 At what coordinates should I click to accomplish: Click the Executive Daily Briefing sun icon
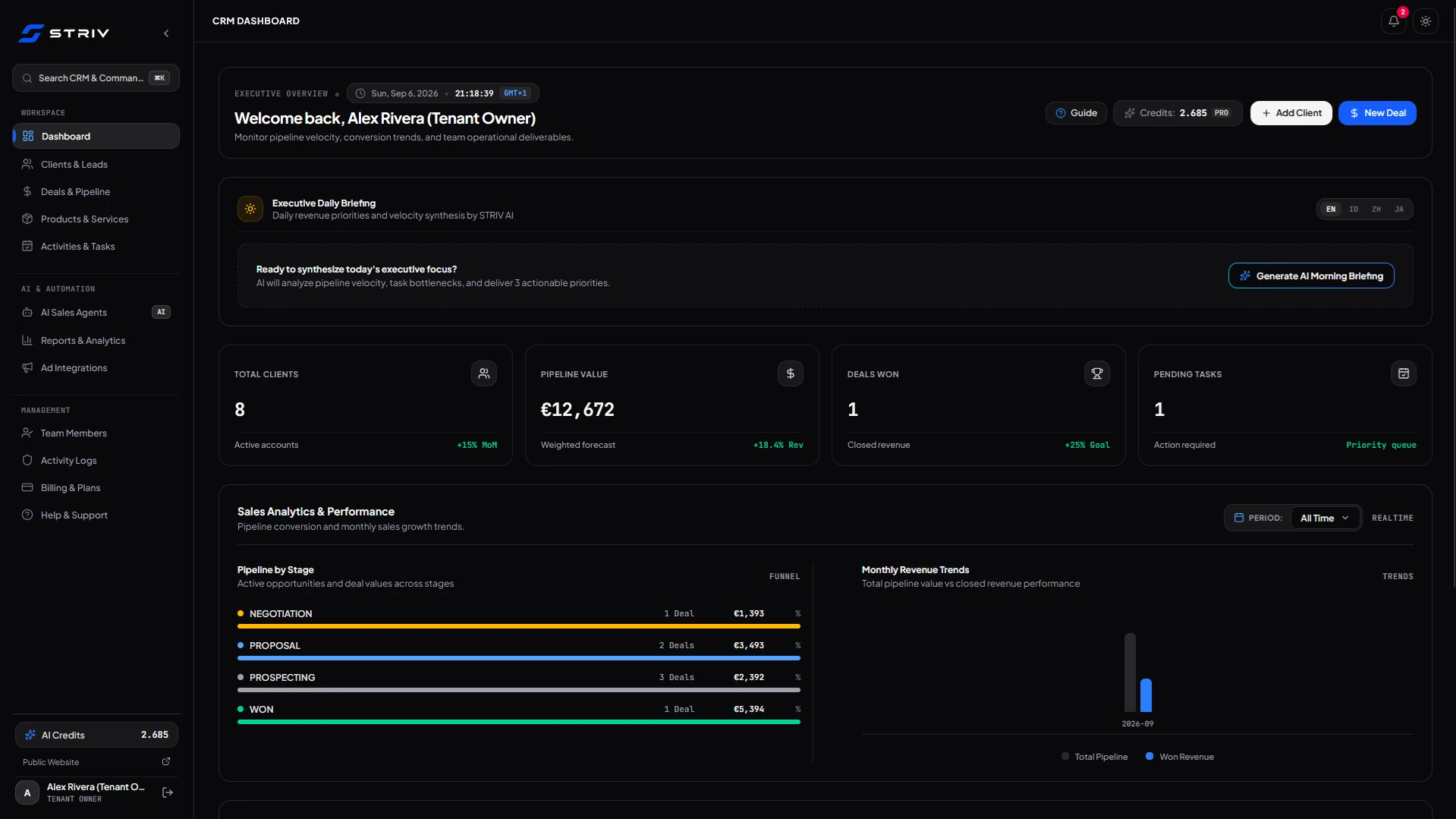click(250, 209)
